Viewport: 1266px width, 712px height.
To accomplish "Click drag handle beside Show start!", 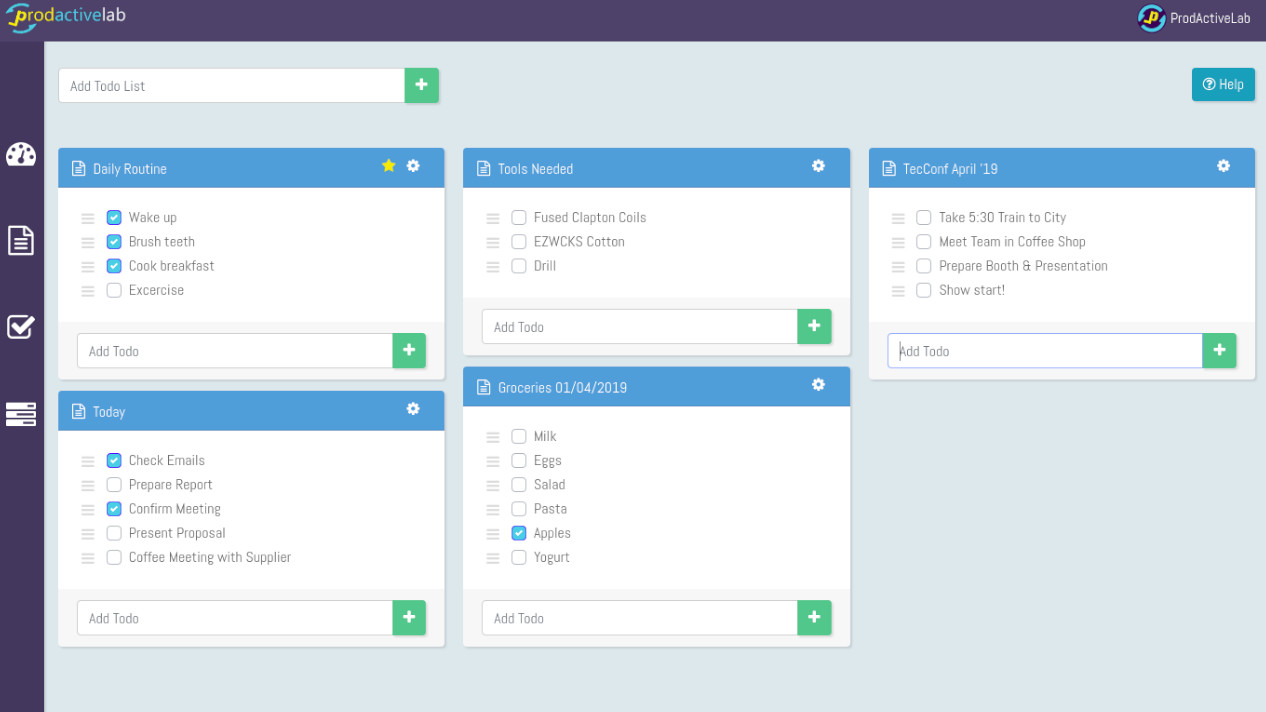I will [898, 291].
